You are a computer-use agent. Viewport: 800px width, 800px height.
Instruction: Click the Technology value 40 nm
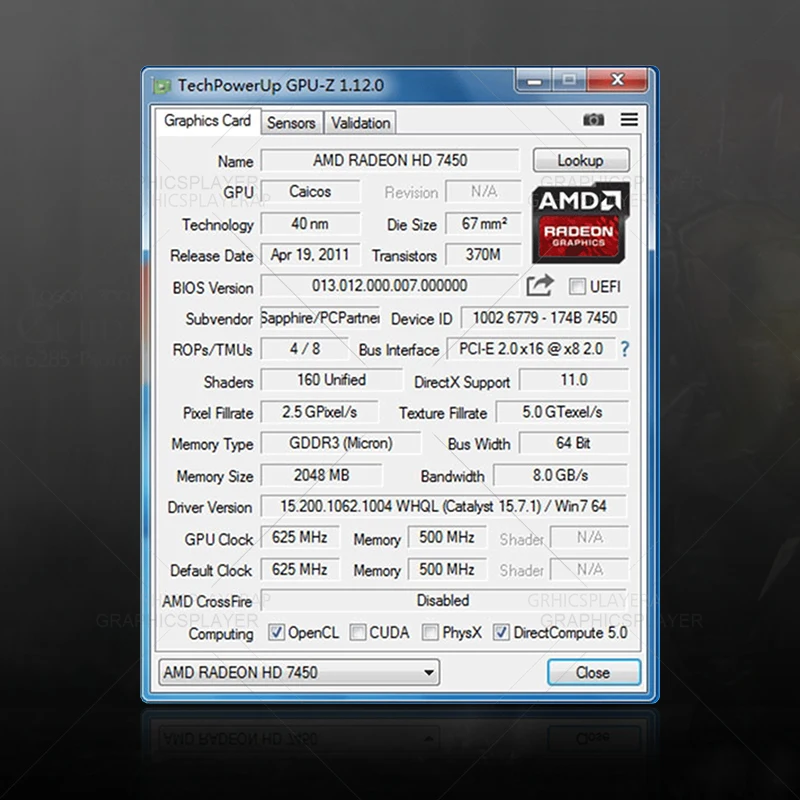310,223
